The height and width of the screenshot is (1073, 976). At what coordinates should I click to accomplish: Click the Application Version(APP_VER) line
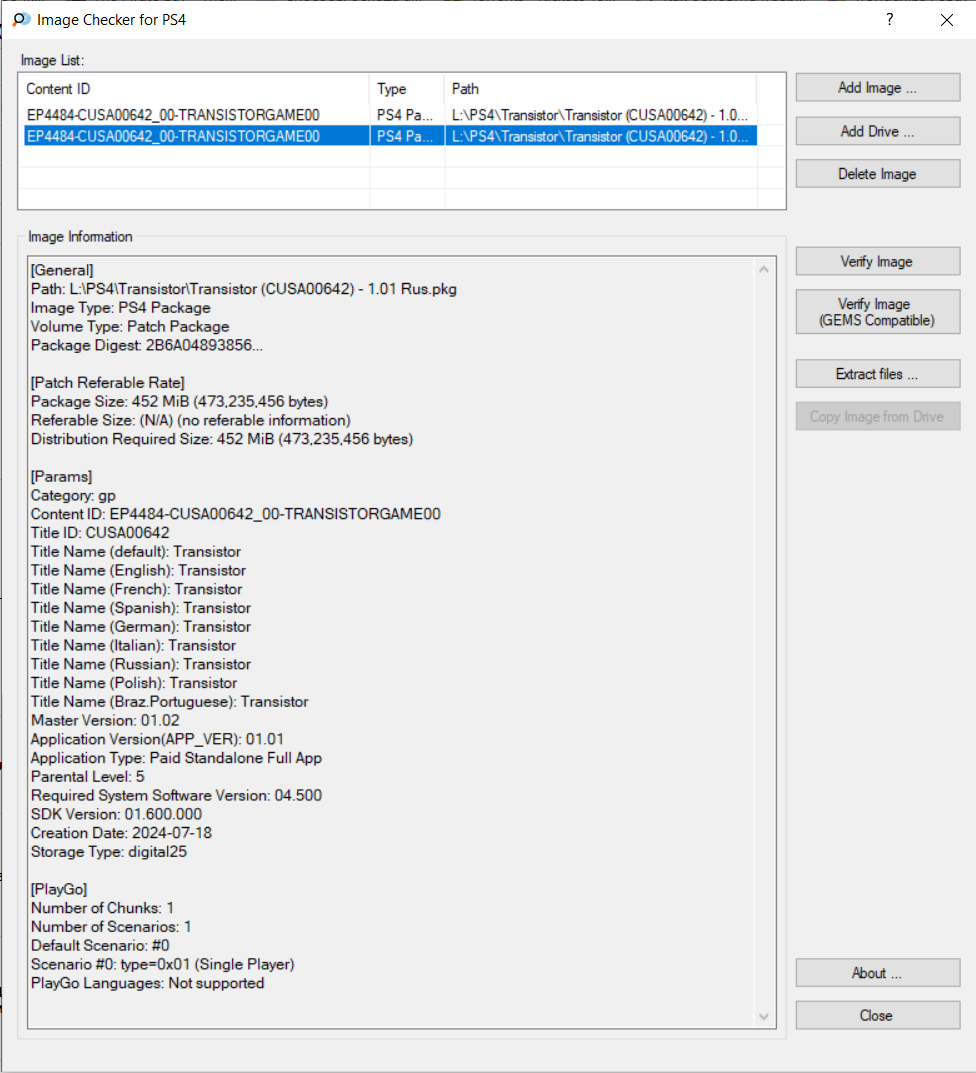(x=157, y=739)
